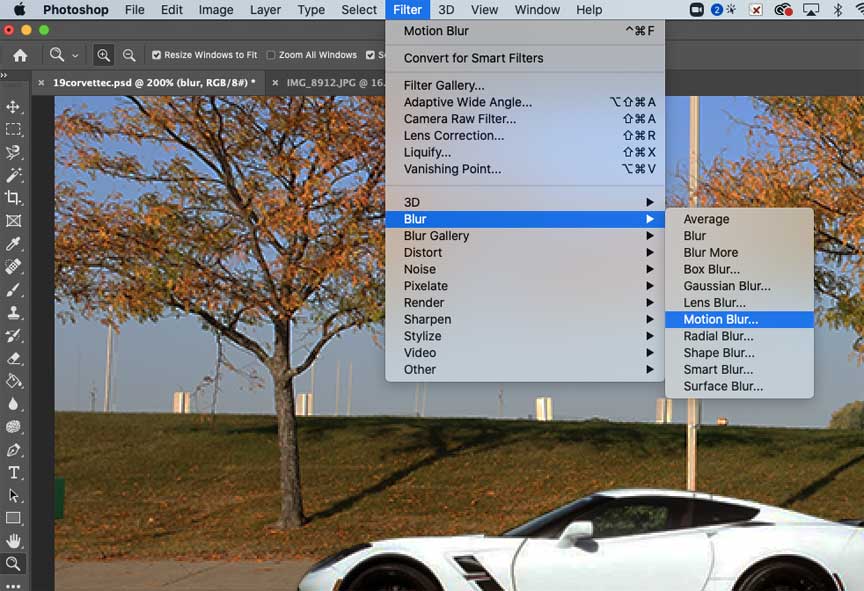Choose Motion Blur... from Blur submenu

pyautogui.click(x=739, y=319)
